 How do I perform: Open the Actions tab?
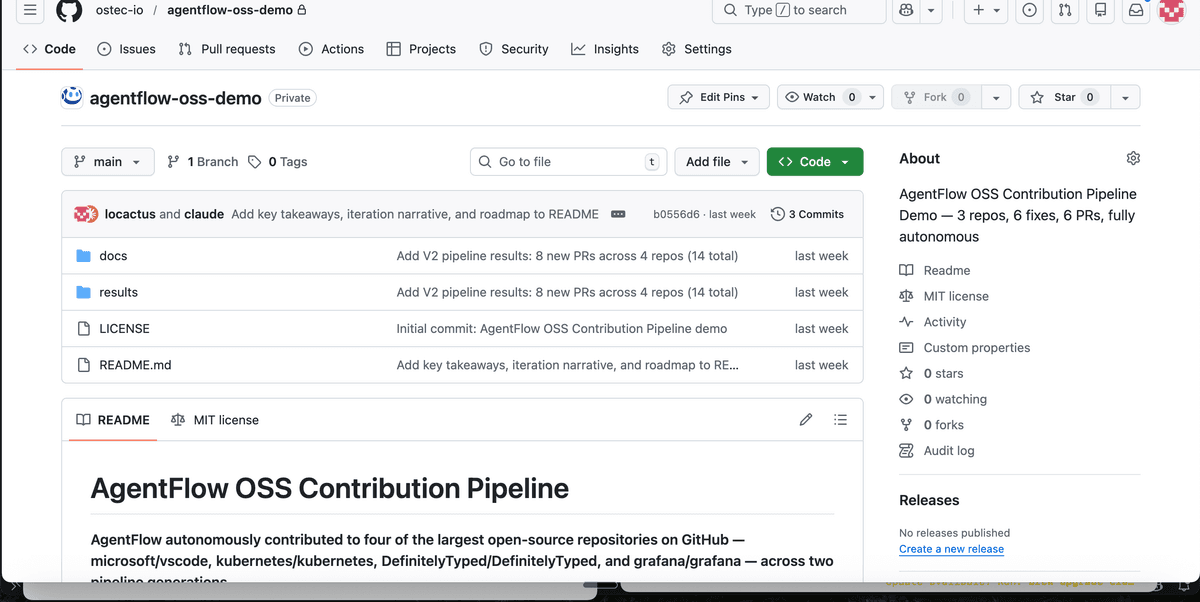tap(331, 48)
